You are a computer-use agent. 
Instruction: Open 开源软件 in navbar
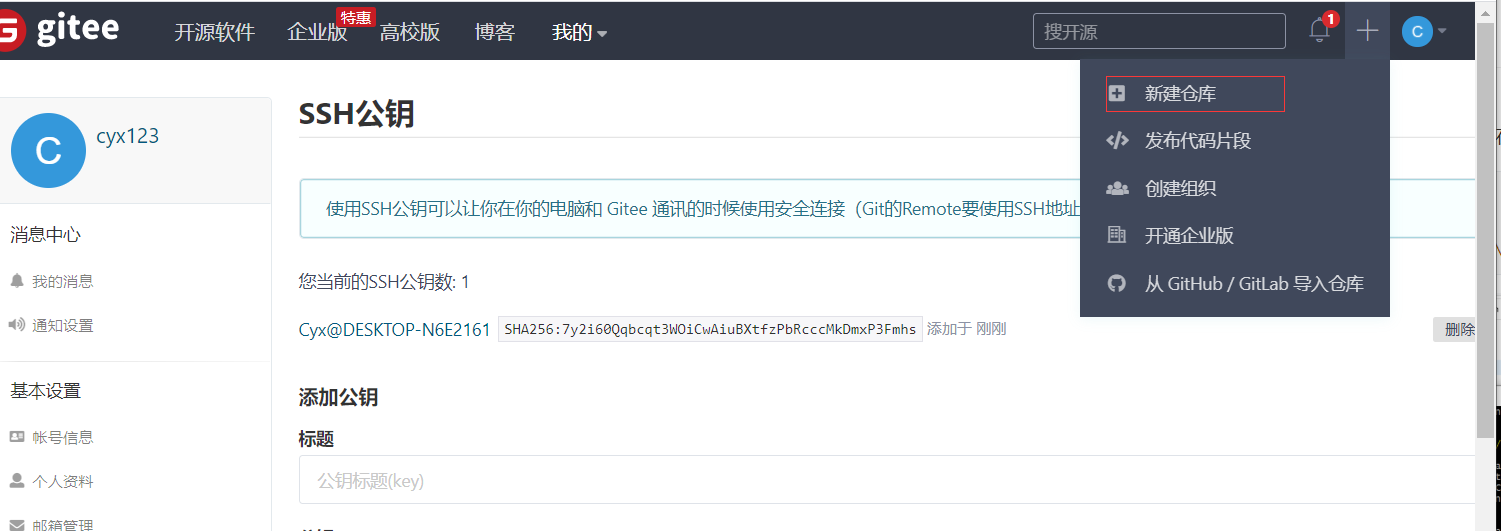click(x=215, y=32)
